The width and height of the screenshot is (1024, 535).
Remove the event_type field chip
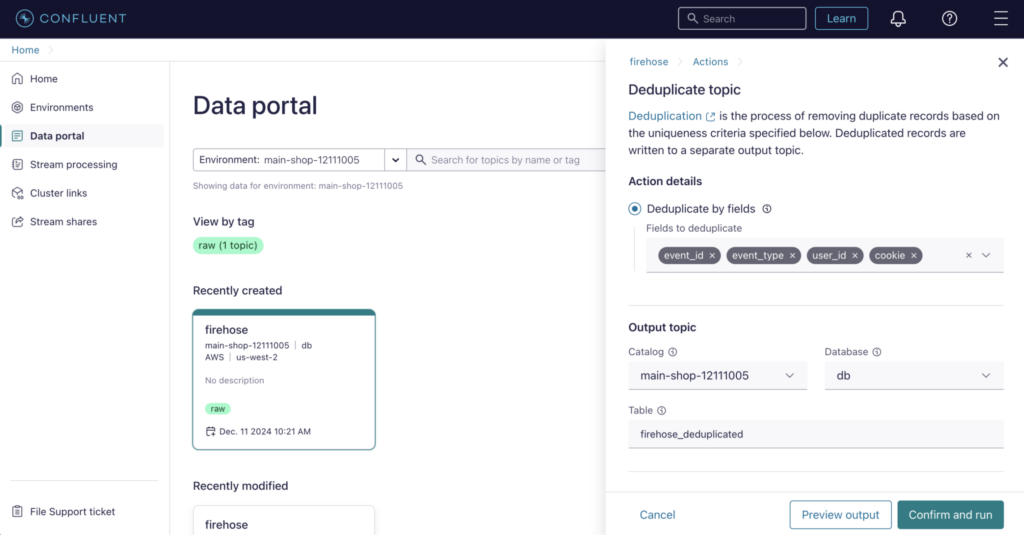(792, 255)
